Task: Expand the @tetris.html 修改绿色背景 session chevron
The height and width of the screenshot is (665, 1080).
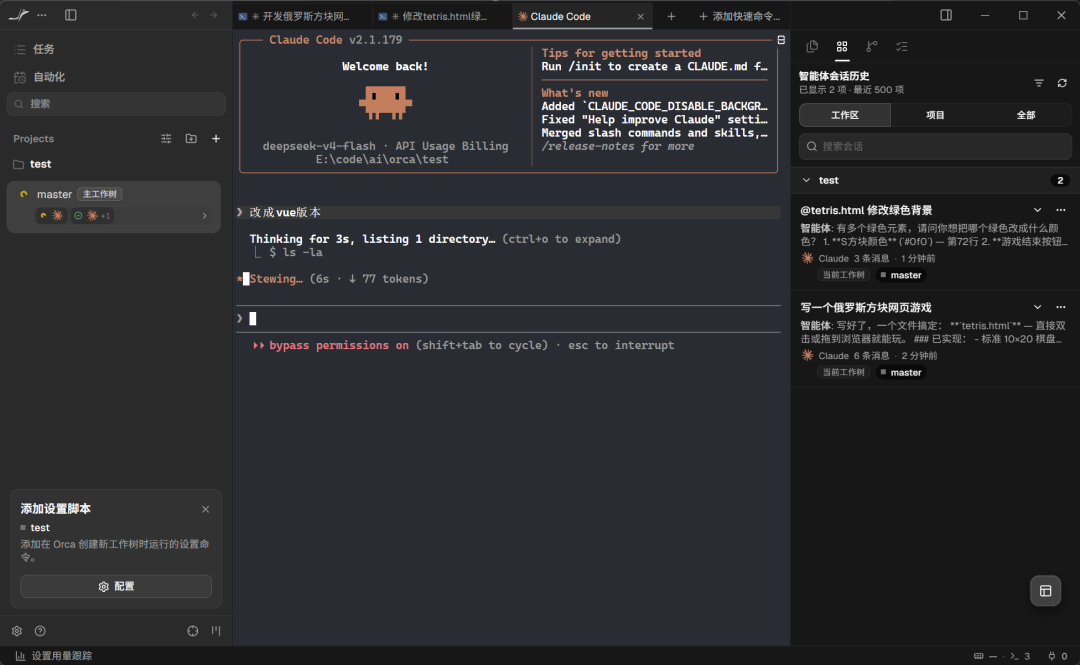Action: pos(1037,210)
